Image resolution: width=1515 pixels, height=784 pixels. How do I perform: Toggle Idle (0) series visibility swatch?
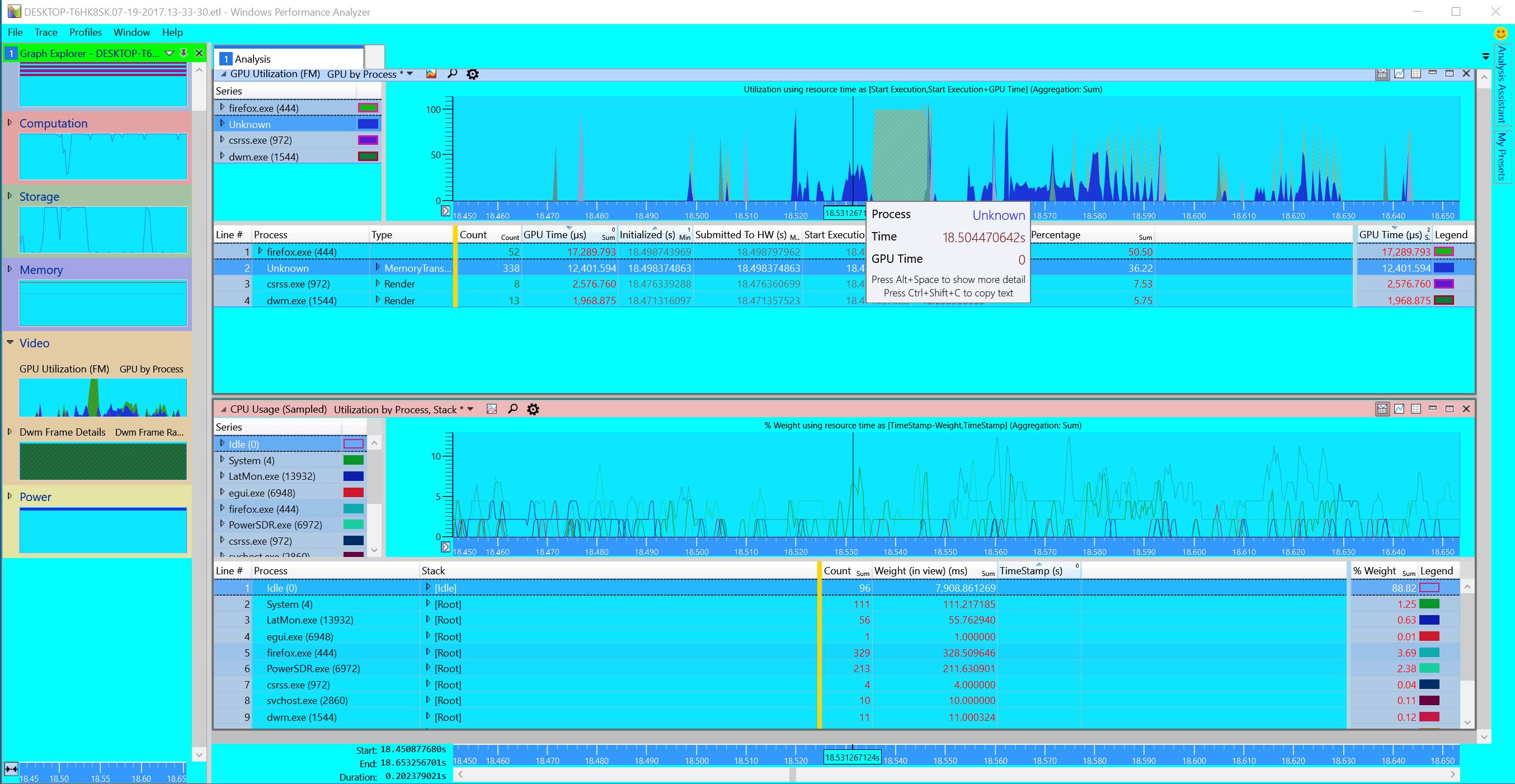point(353,445)
